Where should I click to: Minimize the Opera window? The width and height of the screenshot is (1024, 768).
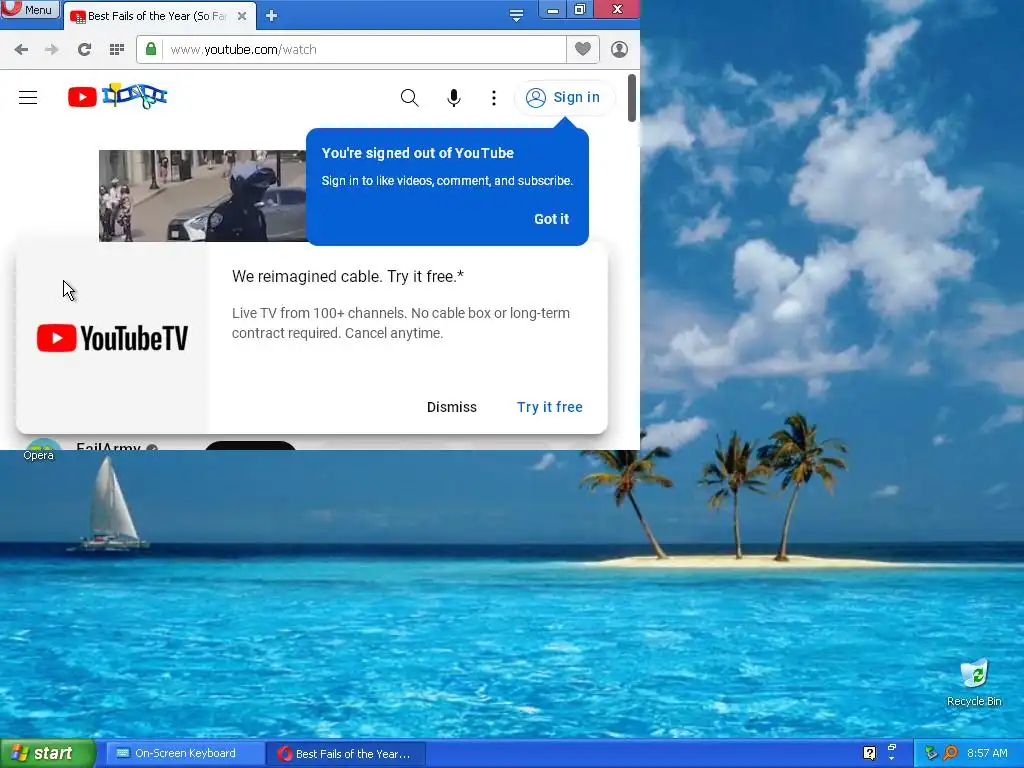click(552, 9)
